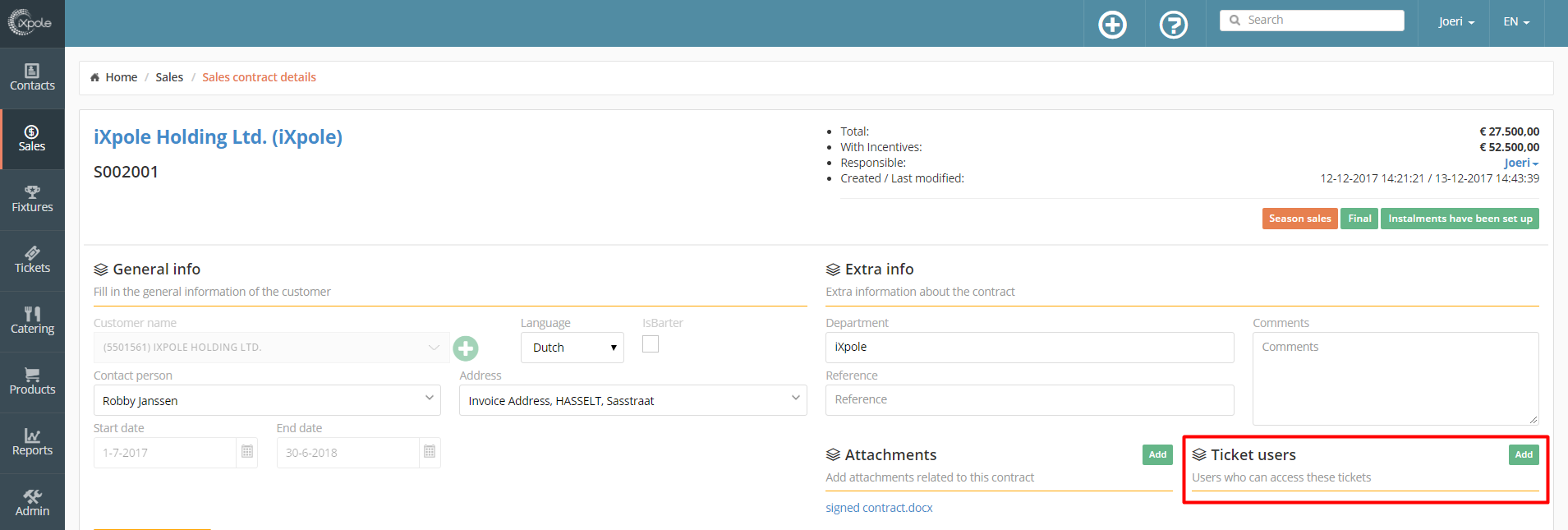Go to Products in the sidebar

point(32,382)
